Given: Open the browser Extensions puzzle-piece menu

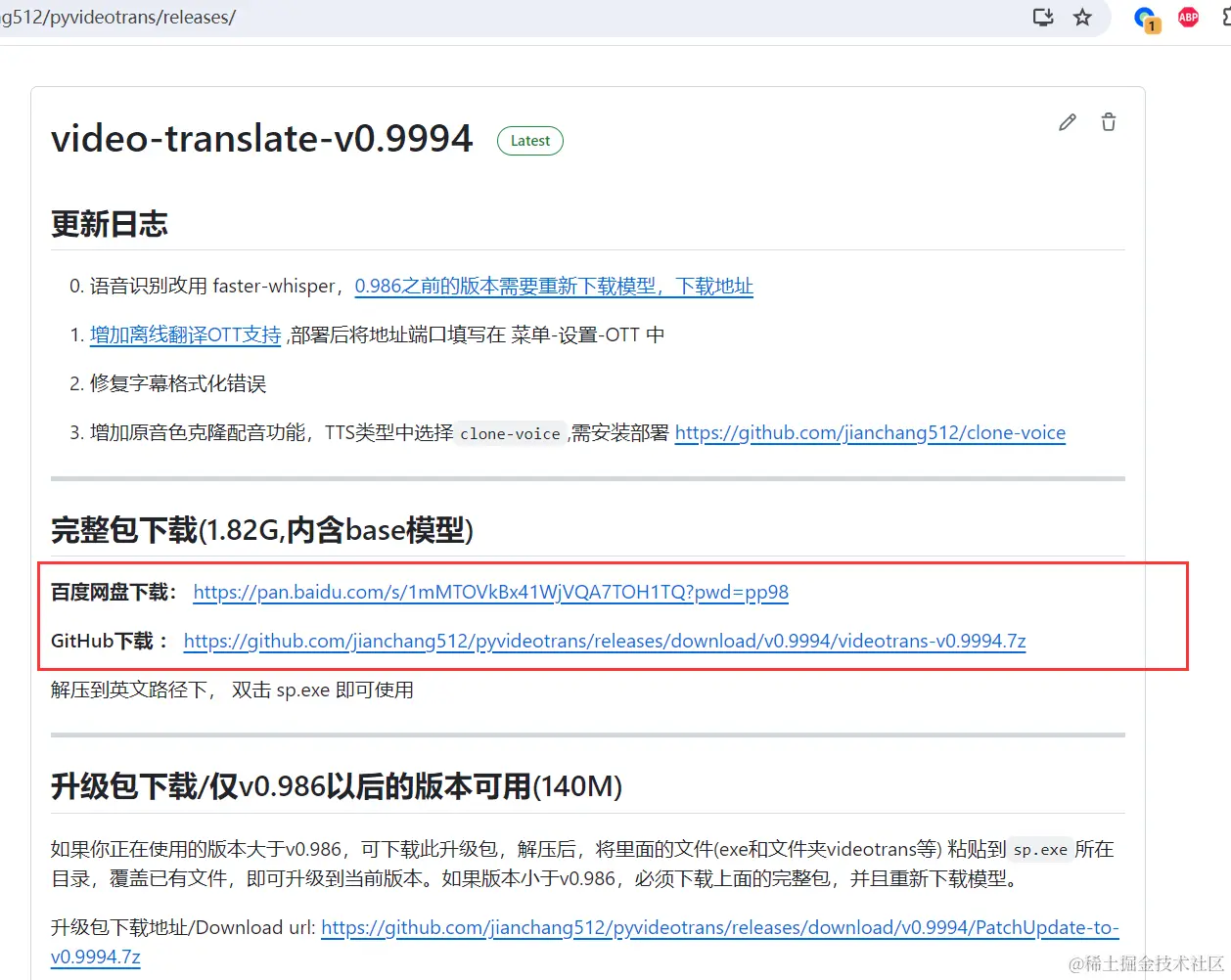Looking at the screenshot, I should pos(1226,17).
